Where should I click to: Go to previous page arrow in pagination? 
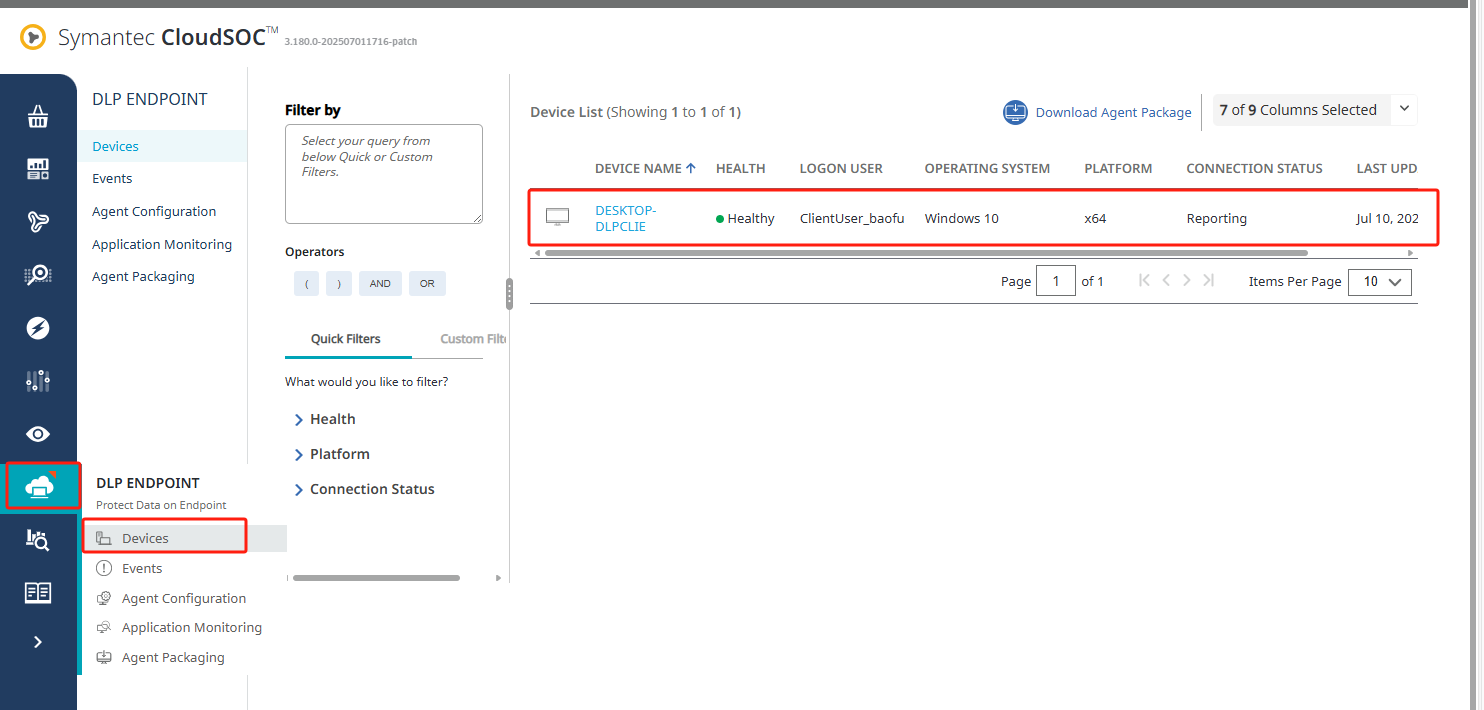[1166, 280]
